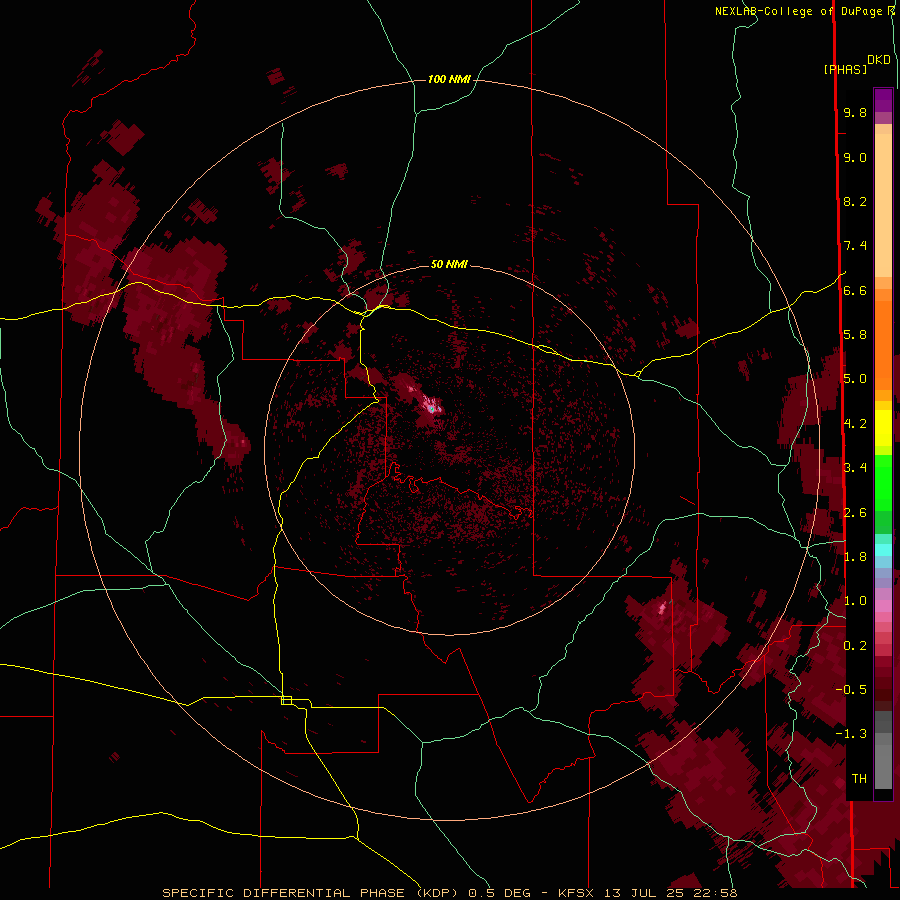The height and width of the screenshot is (900, 900).
Task: Click the -1.3 value on the color scale
Action: point(851,734)
